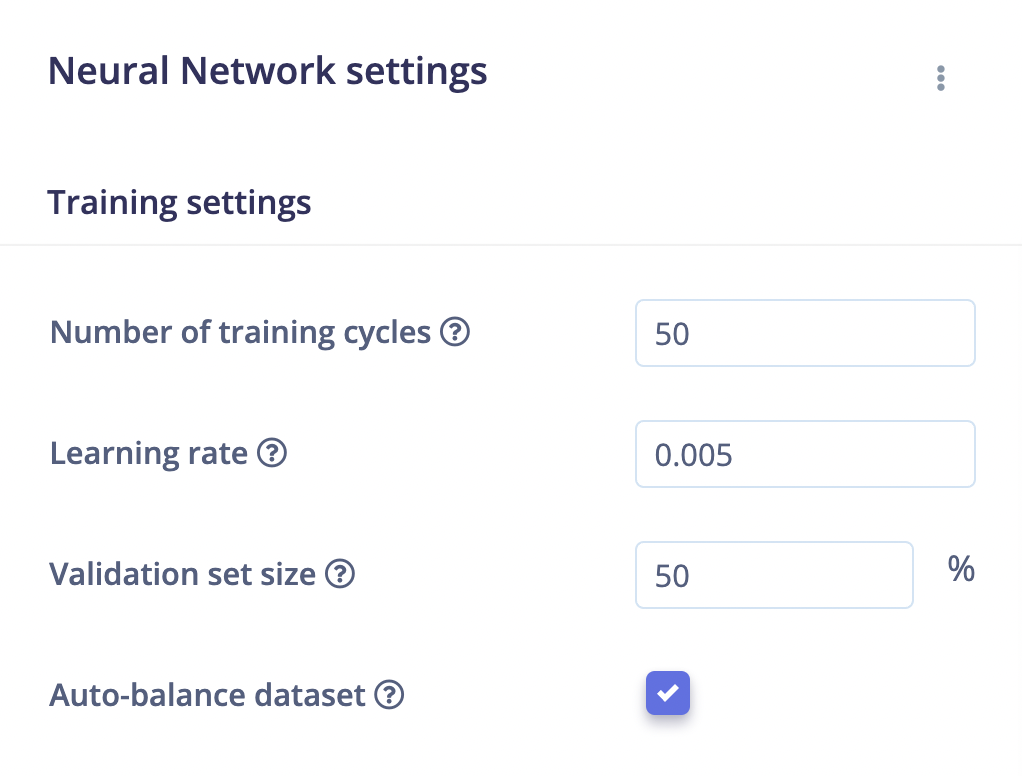Click the Validation set size question mark
This screenshot has height=776, width=1022.
(x=340, y=574)
